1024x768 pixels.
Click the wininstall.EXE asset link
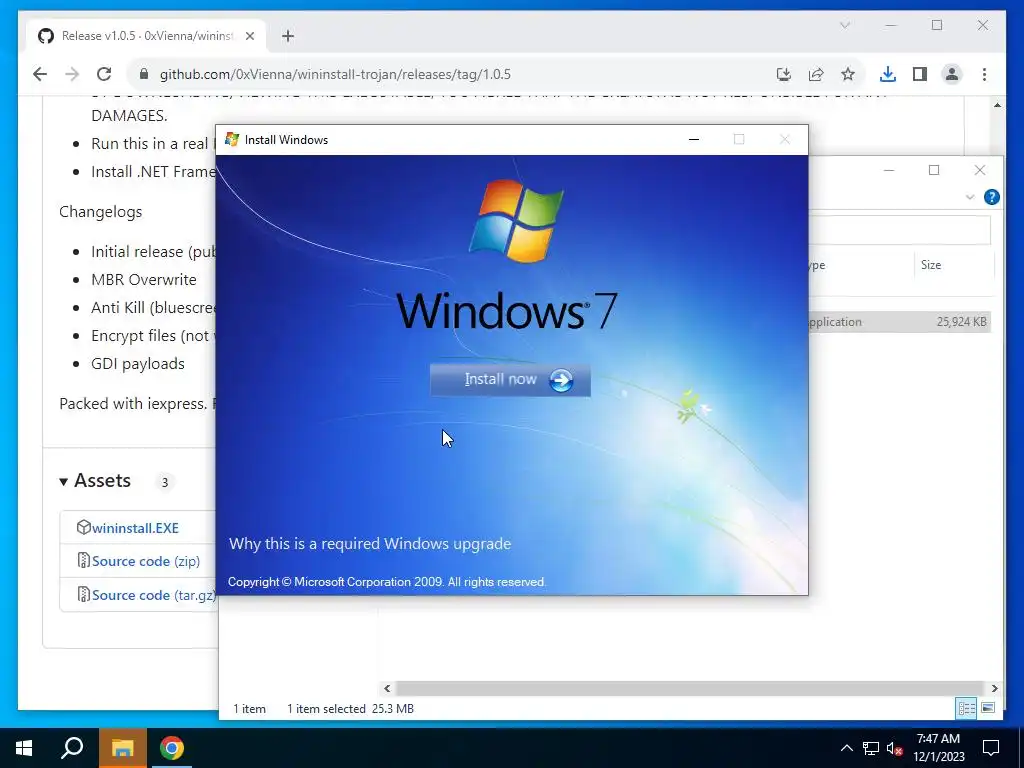click(135, 528)
